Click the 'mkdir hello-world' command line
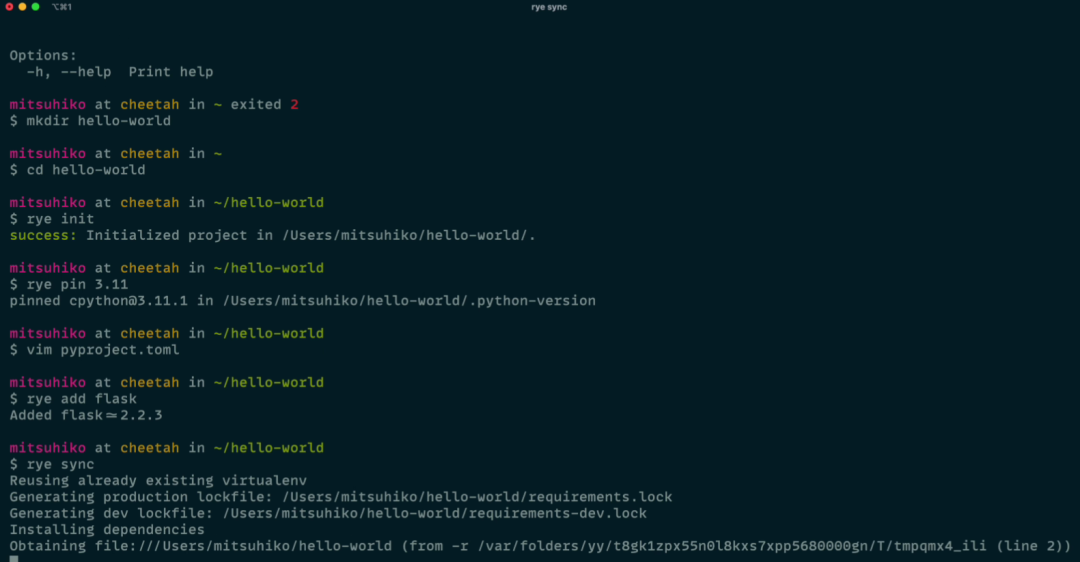 click(90, 121)
